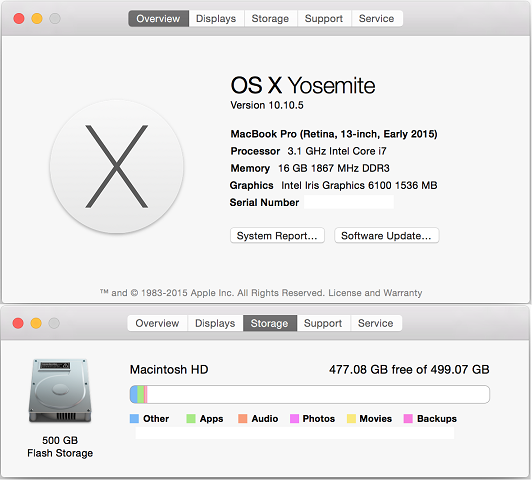This screenshot has width=532, height=480.
Task: Open Service tab in Storage window
Action: click(376, 323)
